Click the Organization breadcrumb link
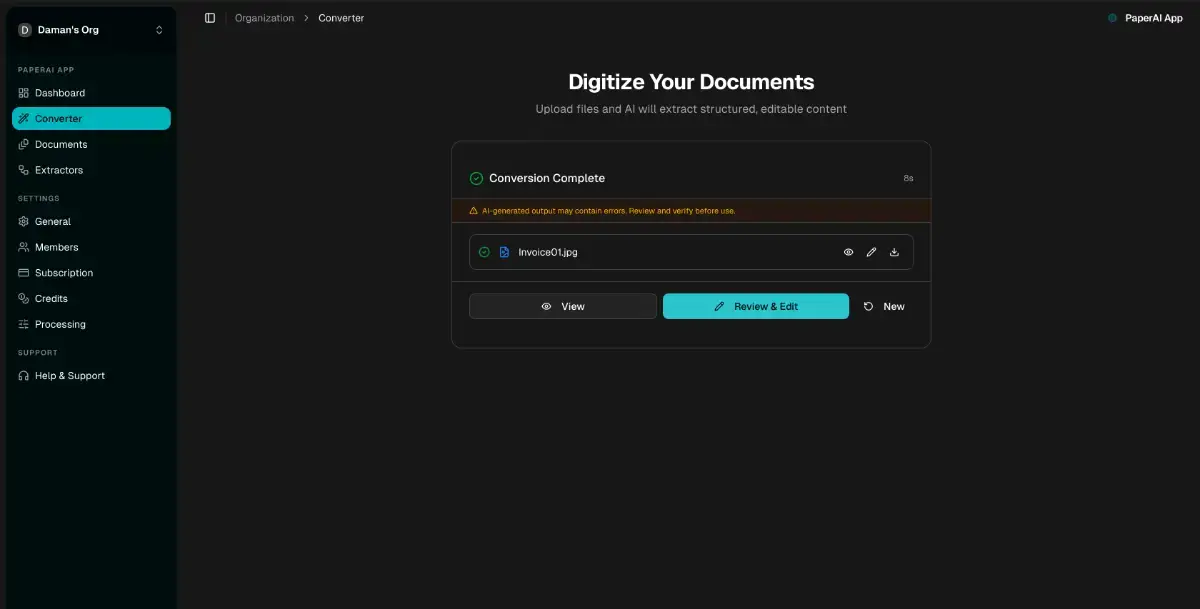 tap(264, 18)
